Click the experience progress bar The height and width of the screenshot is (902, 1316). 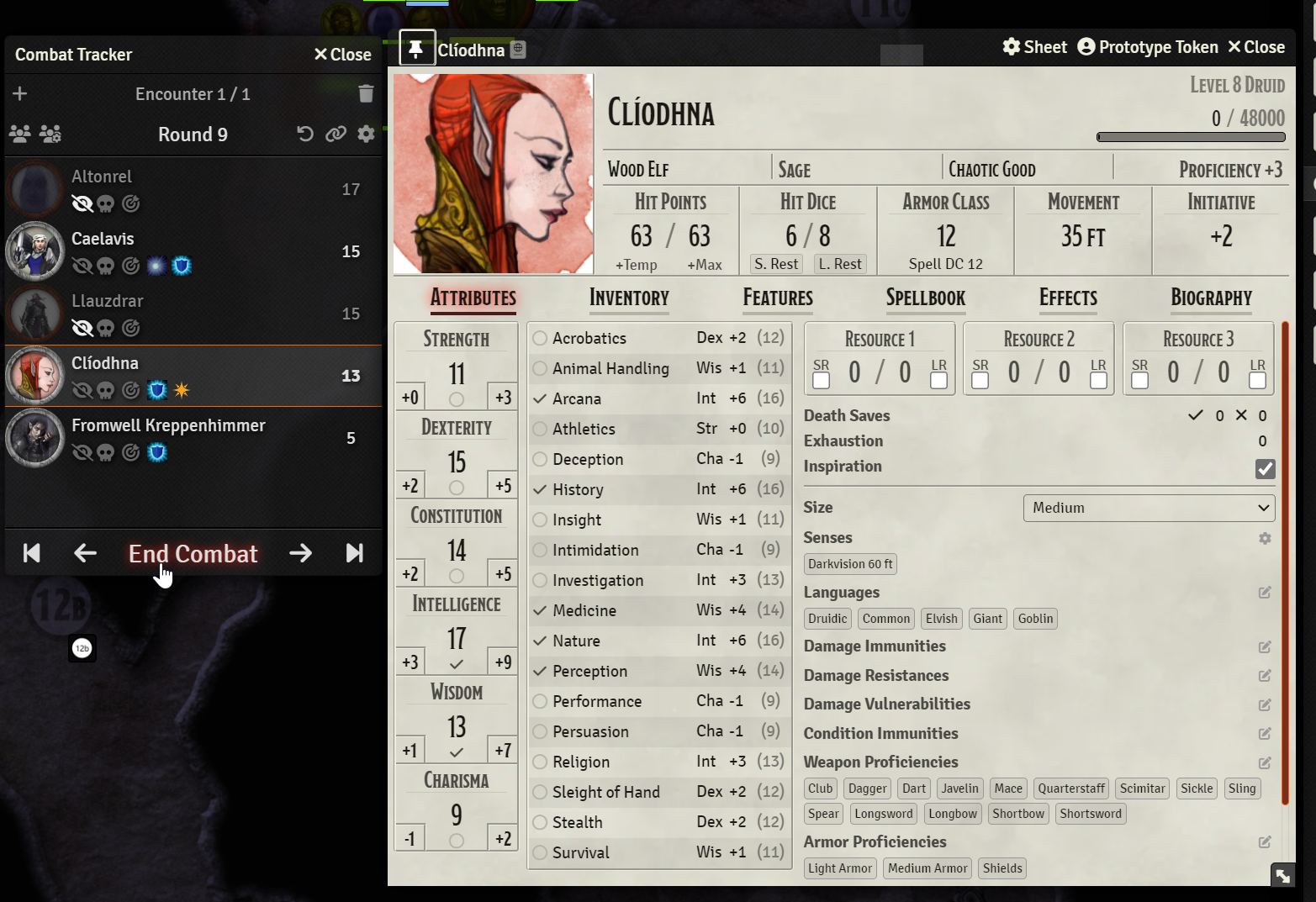(1191, 137)
